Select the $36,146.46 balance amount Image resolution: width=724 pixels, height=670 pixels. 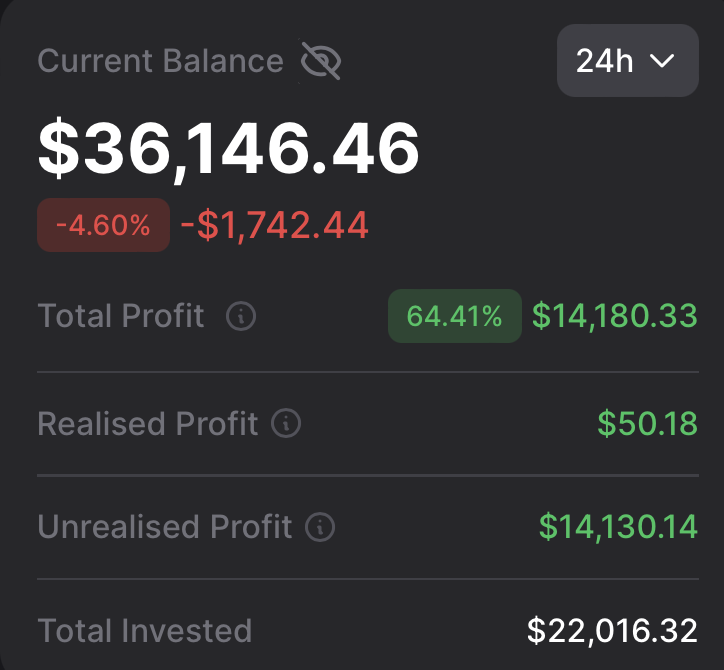pyautogui.click(x=228, y=150)
